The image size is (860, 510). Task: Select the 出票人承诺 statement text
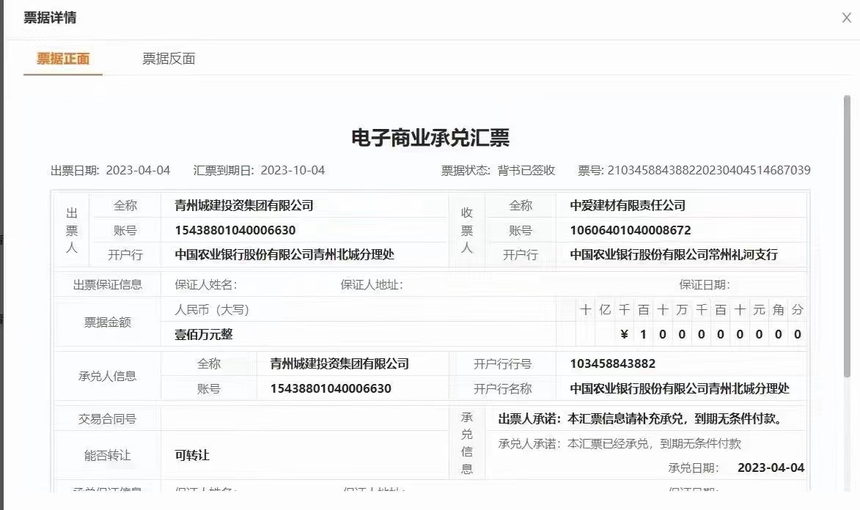642,420
